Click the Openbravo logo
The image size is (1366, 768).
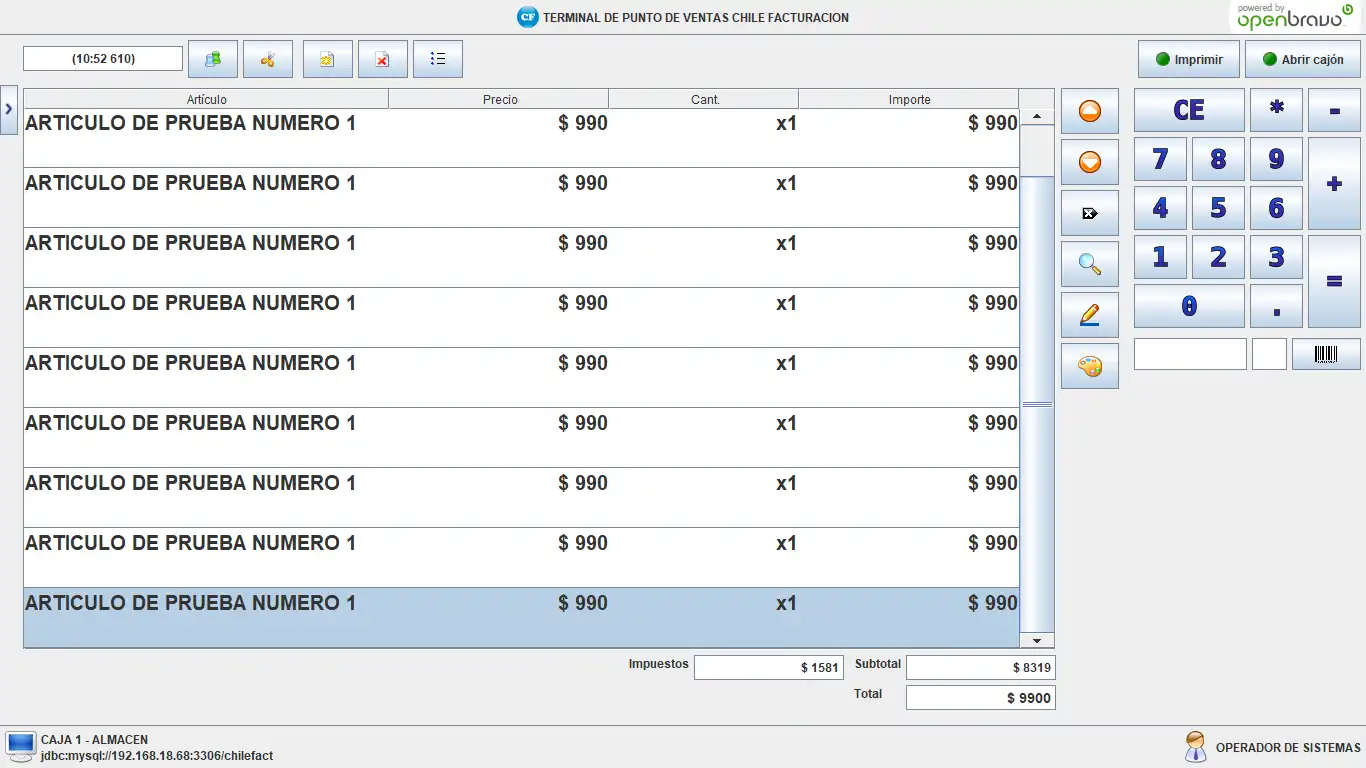point(1296,16)
